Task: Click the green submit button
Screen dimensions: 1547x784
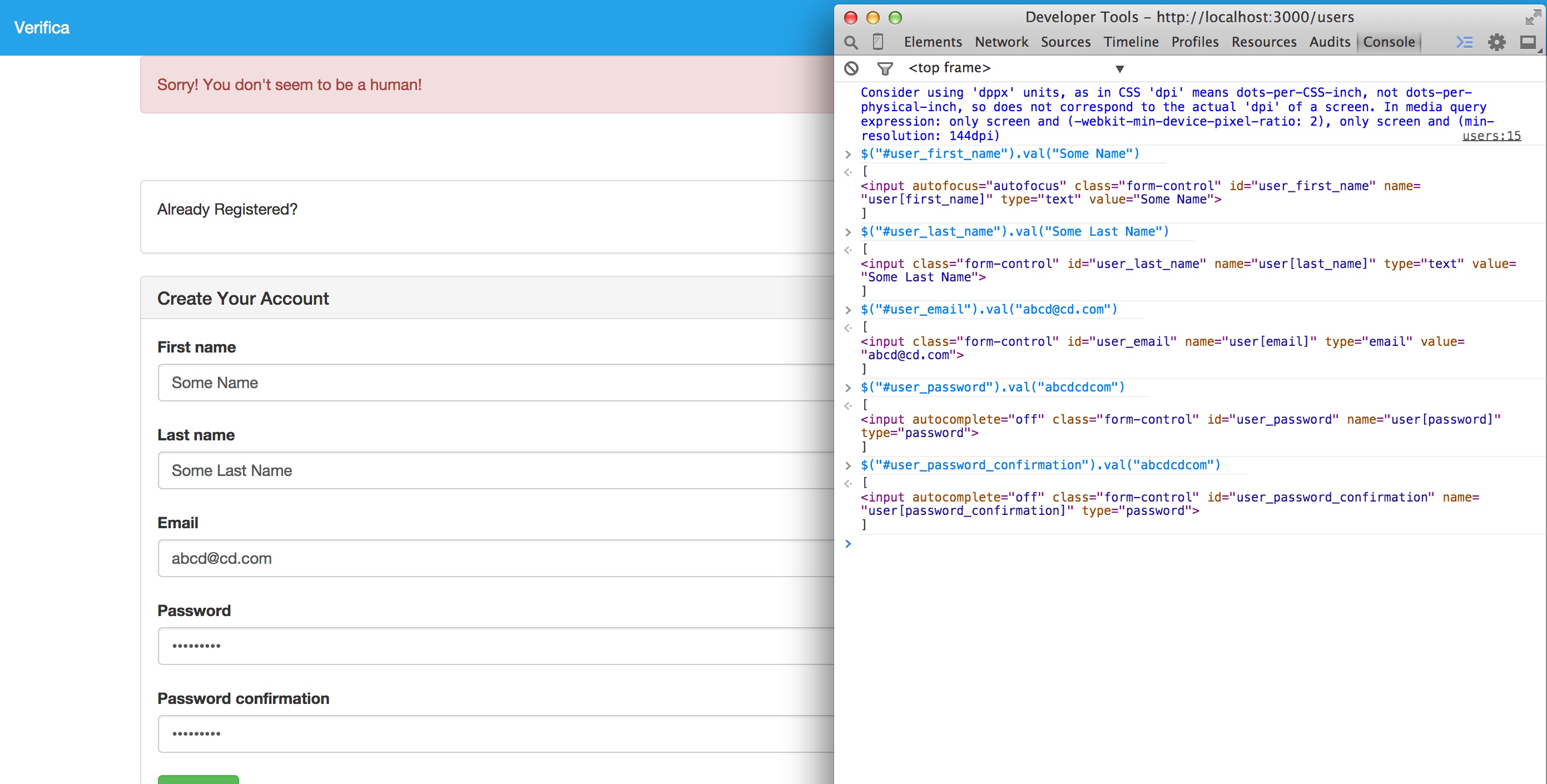Action: coord(198,779)
